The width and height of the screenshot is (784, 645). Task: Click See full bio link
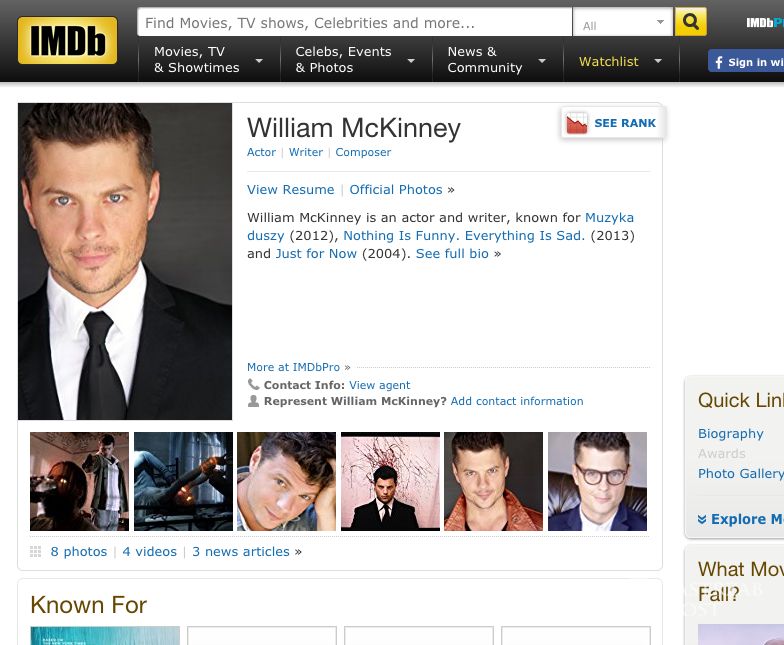tap(452, 254)
